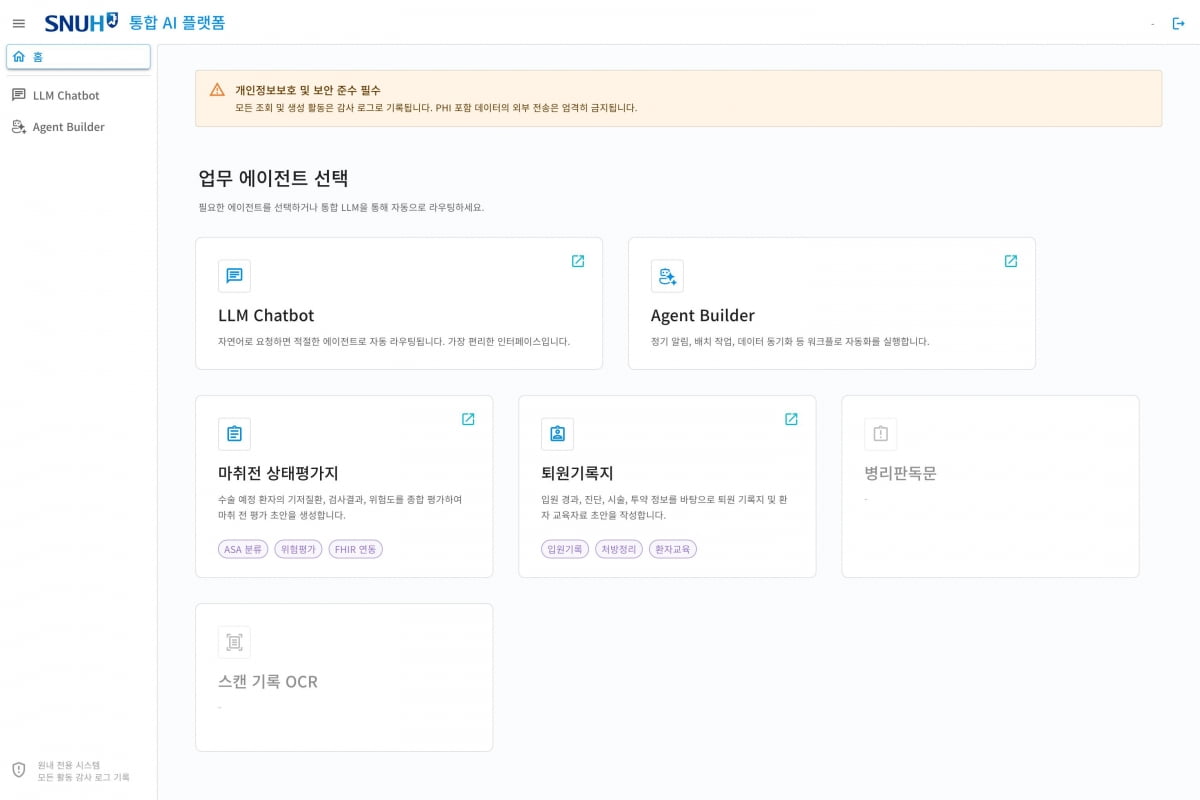The width and height of the screenshot is (1200, 800).
Task: Click the 퇴원기록지 patient record icon
Action: click(x=557, y=433)
